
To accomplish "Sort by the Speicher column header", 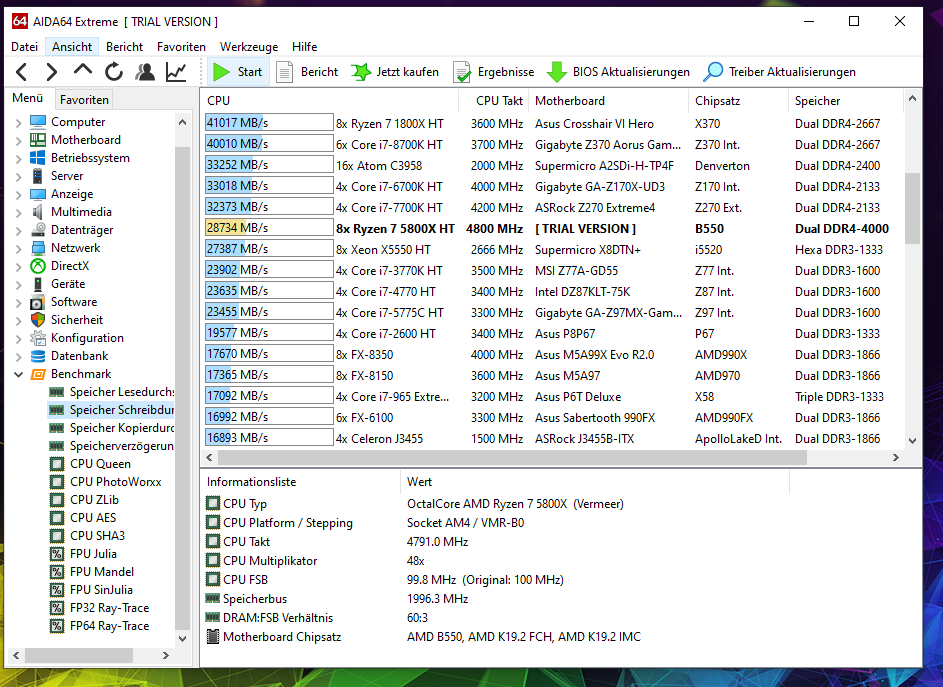I will pyautogui.click(x=845, y=101).
